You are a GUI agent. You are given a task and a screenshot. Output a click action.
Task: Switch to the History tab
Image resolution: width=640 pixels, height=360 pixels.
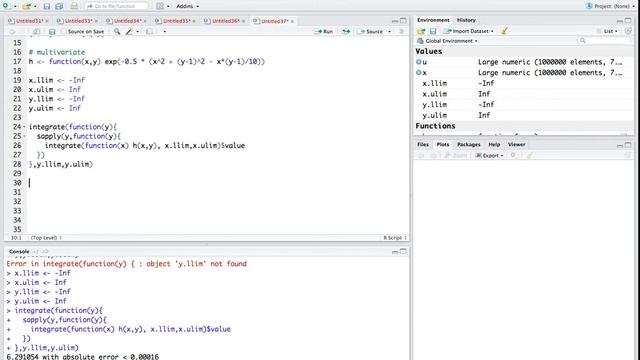pos(466,20)
